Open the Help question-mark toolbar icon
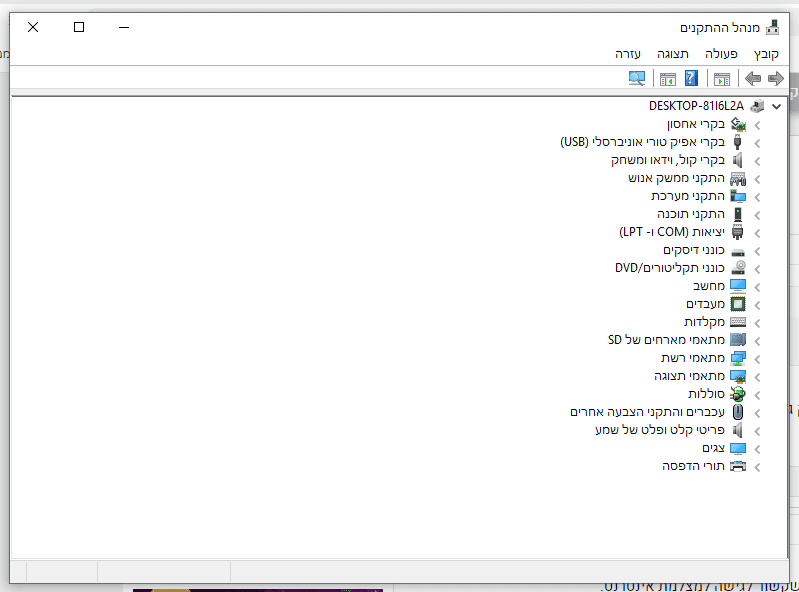The image size is (799, 592). 691,78
